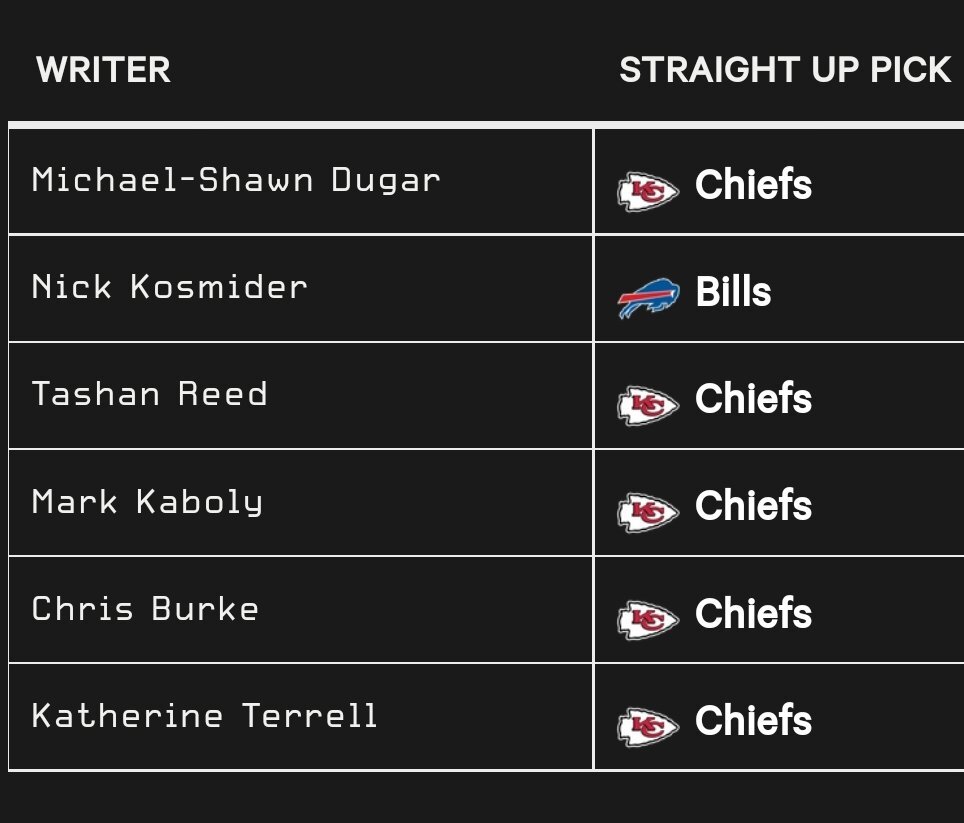Click Chiefs text in Tashan Reed's row

tap(753, 398)
